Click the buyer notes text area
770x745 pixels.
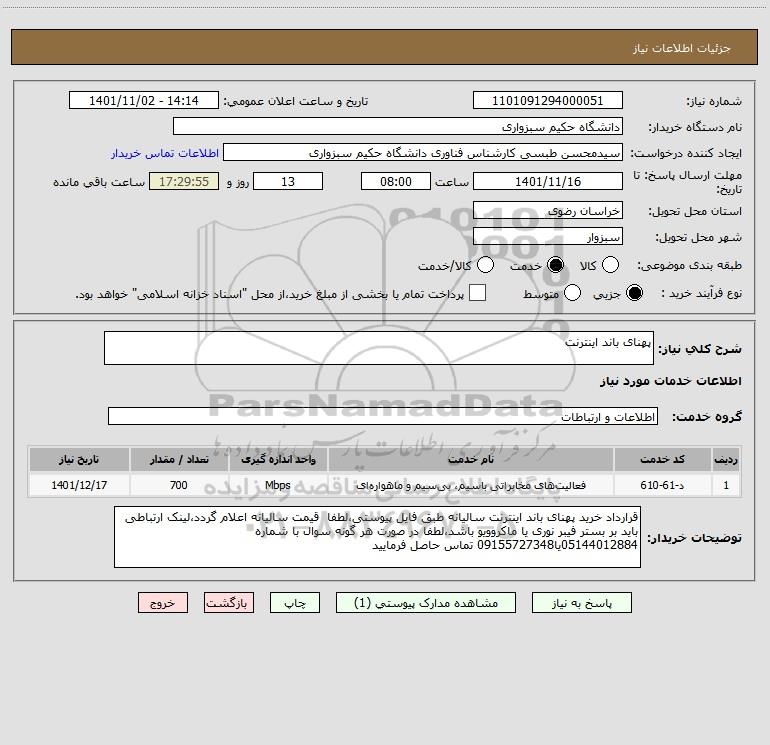377,537
